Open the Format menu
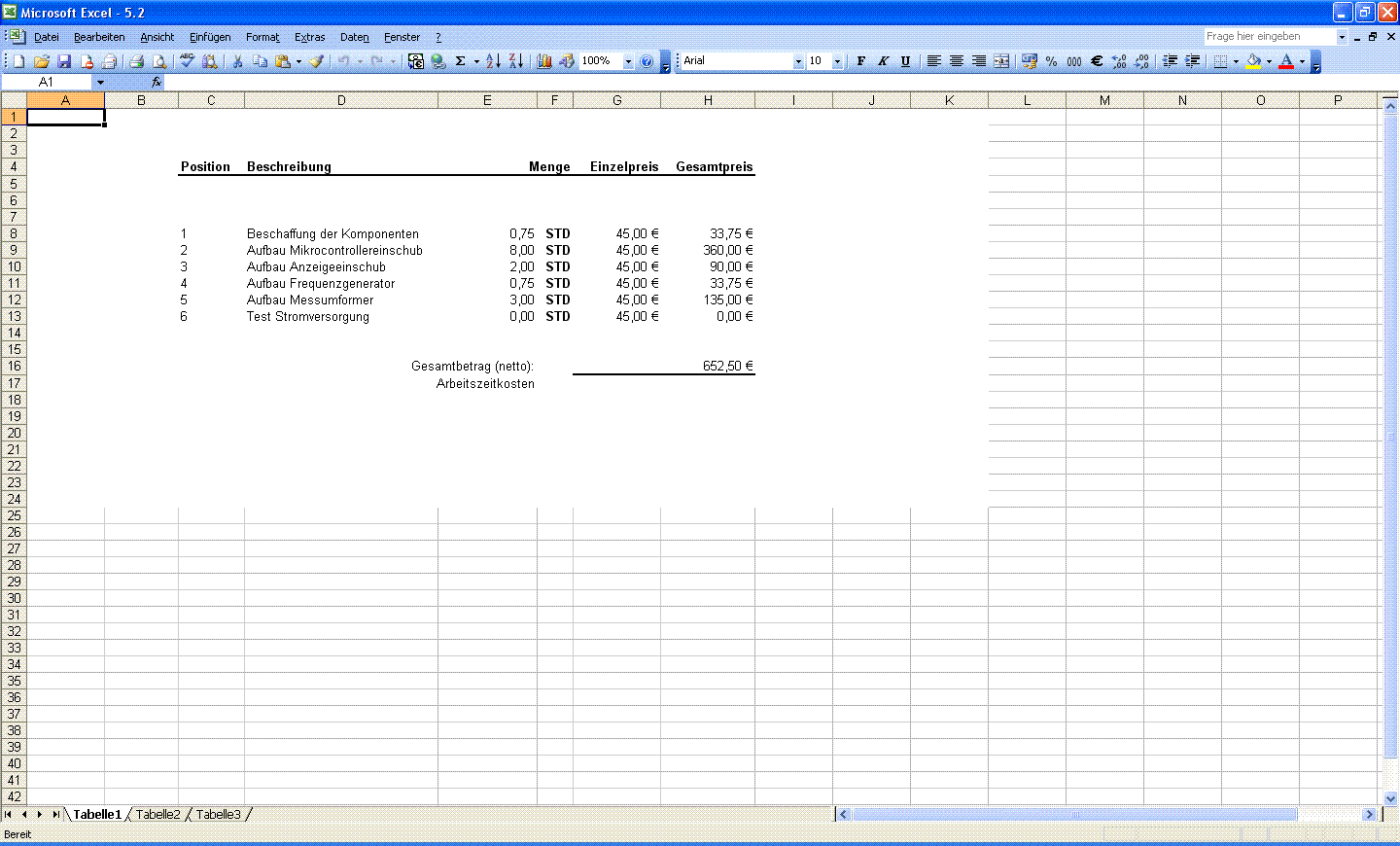Viewport: 1400px width, 846px height. tap(262, 37)
